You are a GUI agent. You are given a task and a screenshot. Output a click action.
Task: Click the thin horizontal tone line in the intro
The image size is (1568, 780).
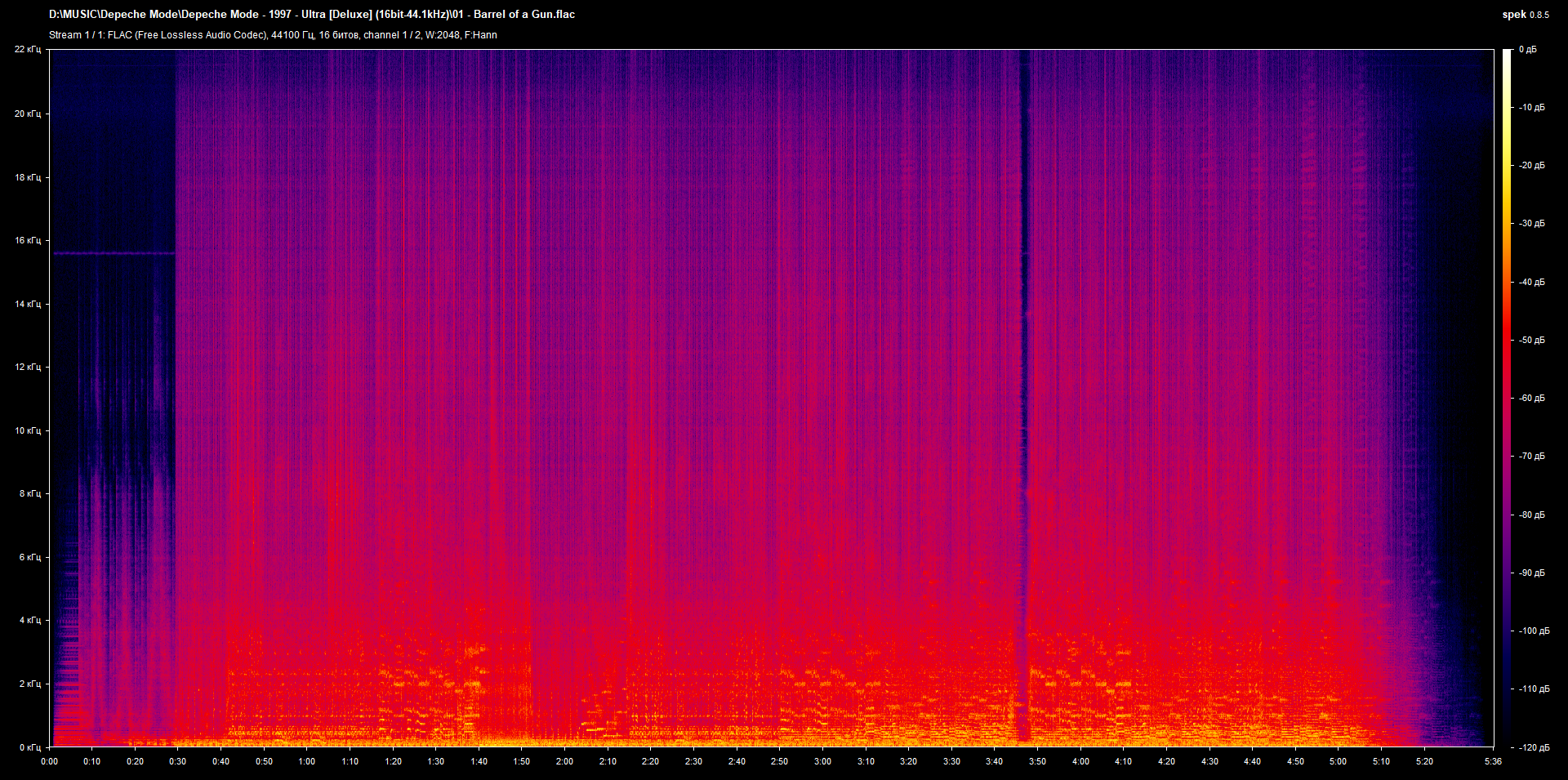tap(114, 253)
